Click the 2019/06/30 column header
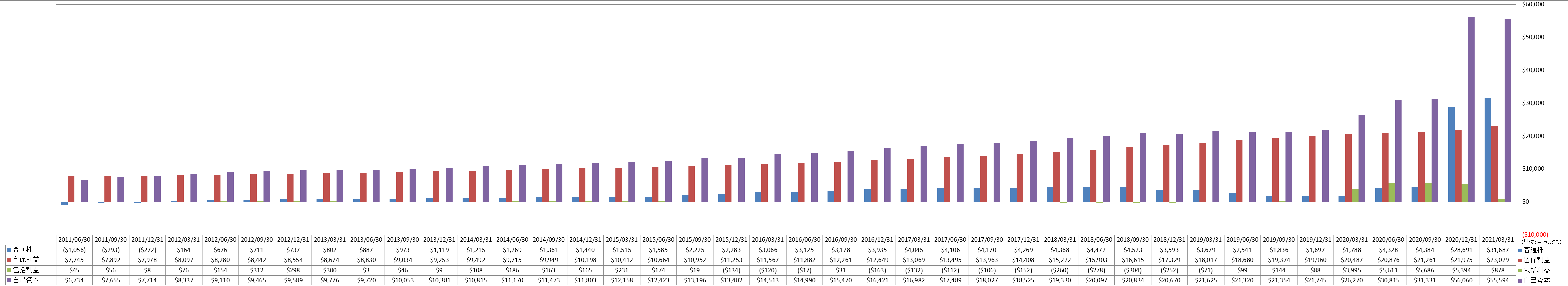This screenshot has height=286, width=1568. 1242,240
